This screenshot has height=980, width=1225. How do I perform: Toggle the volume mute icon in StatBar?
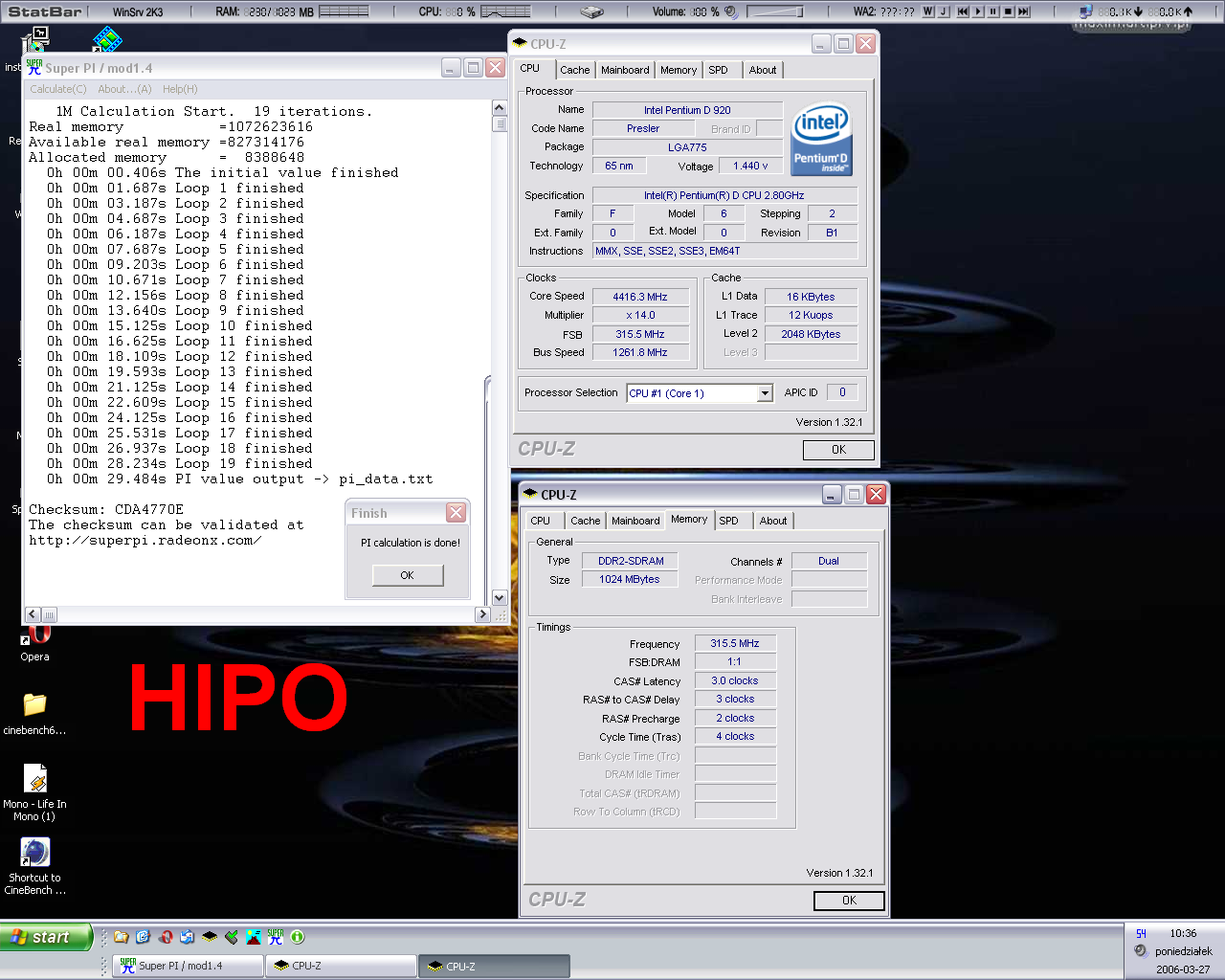point(731,11)
